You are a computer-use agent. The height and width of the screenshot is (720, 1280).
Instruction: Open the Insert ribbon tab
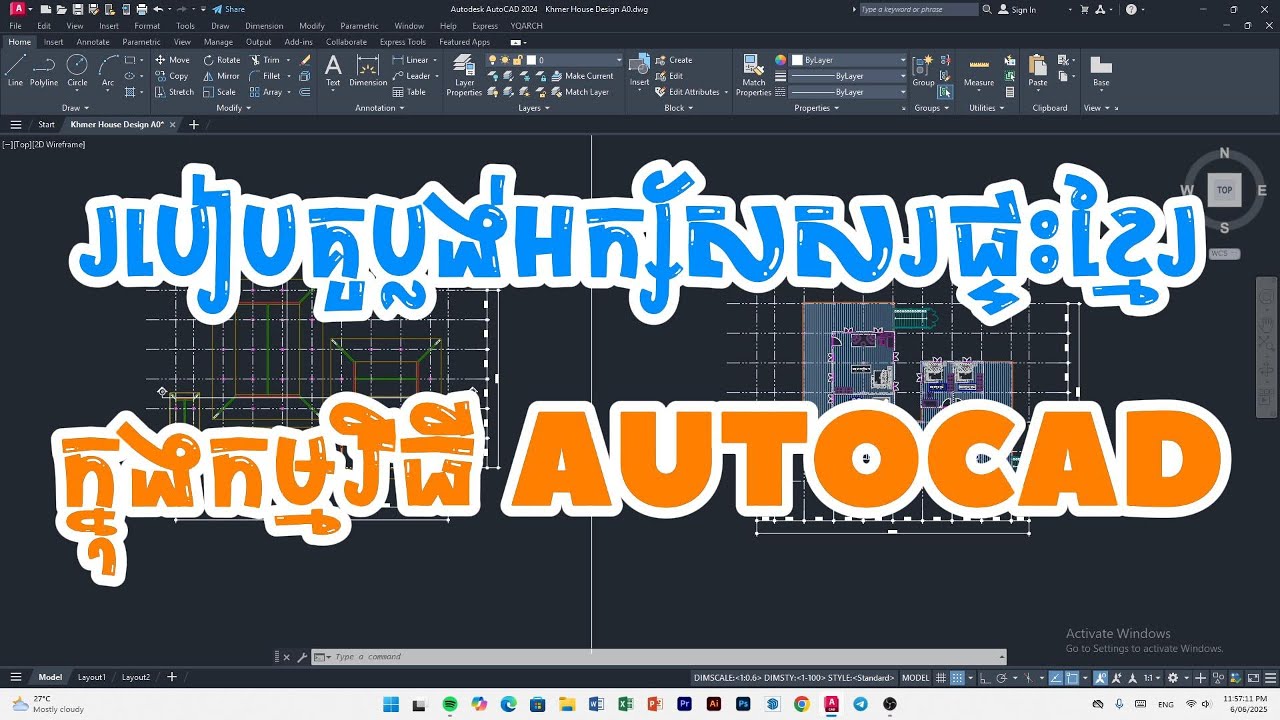pos(53,42)
